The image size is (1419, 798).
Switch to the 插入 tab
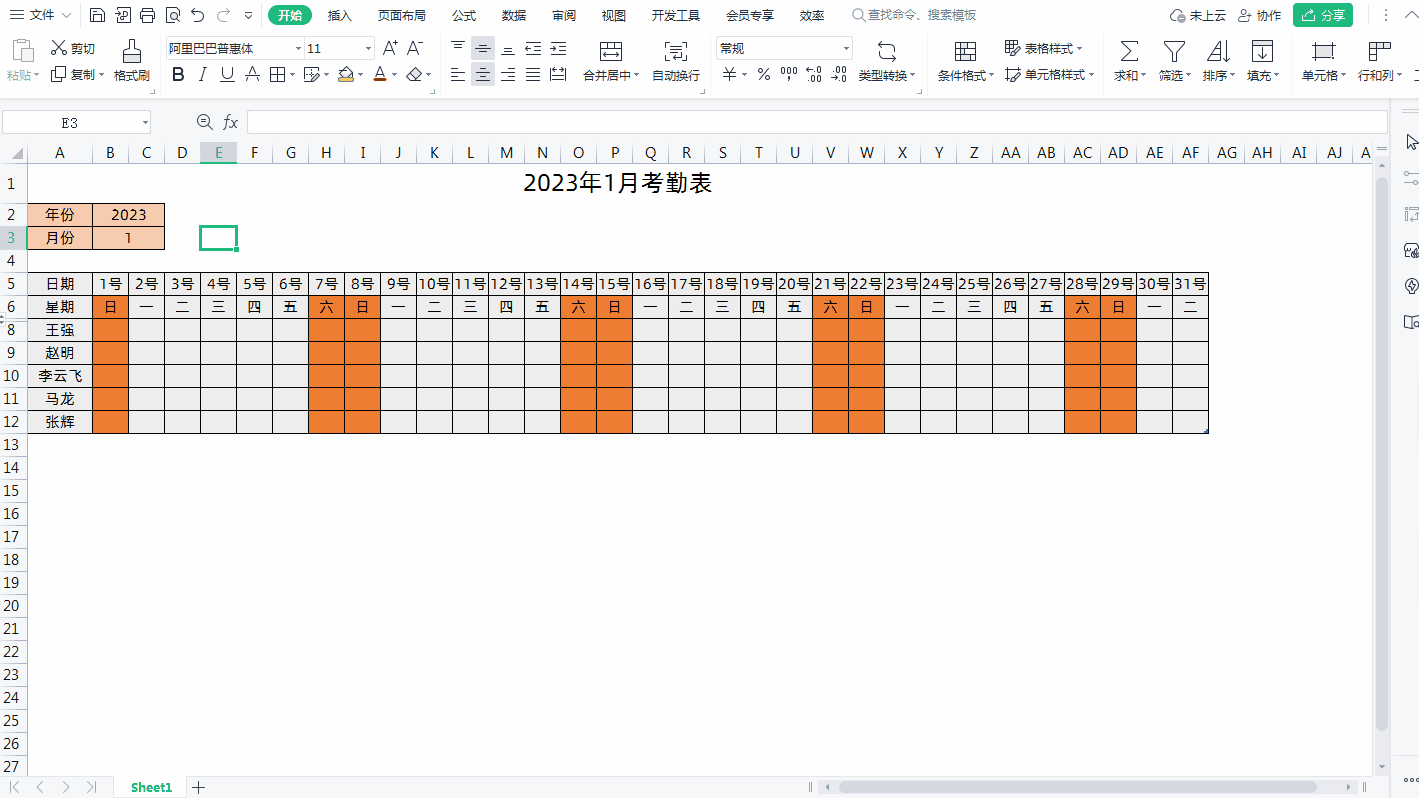340,15
